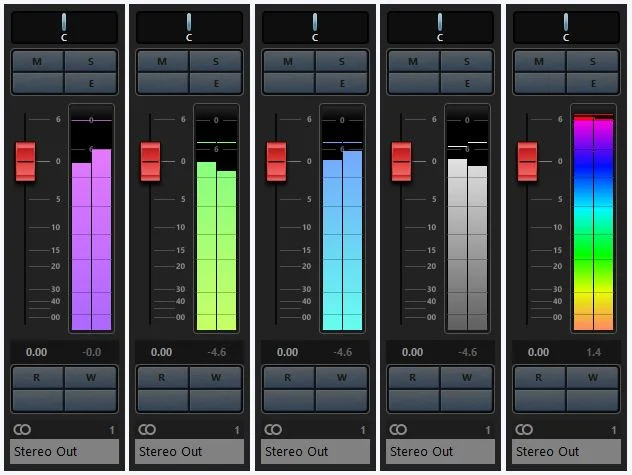Mute the white-meter Stereo Out channel
The image size is (632, 475).
click(414, 61)
